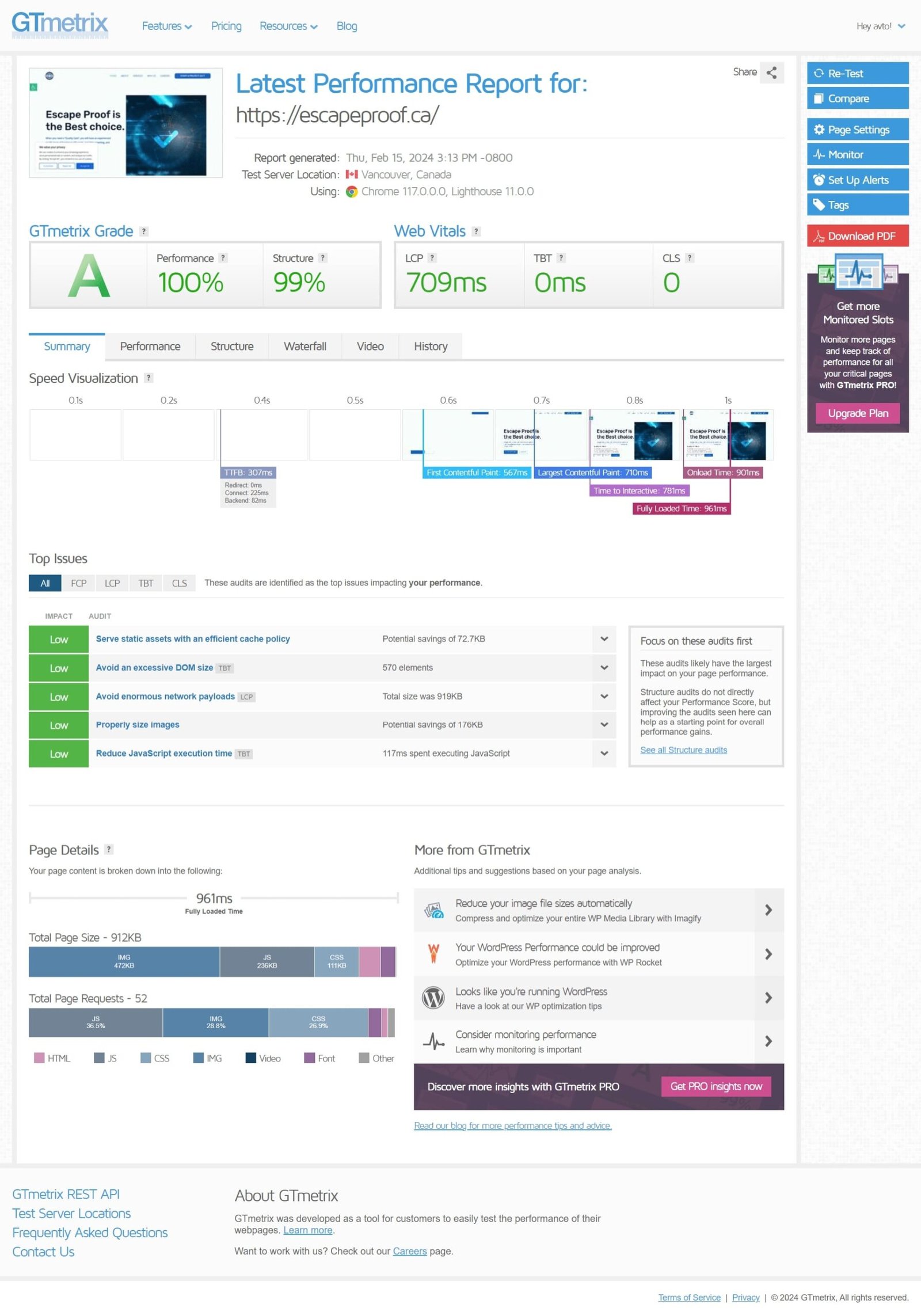Click the CLS metric help icon

[x=690, y=258]
